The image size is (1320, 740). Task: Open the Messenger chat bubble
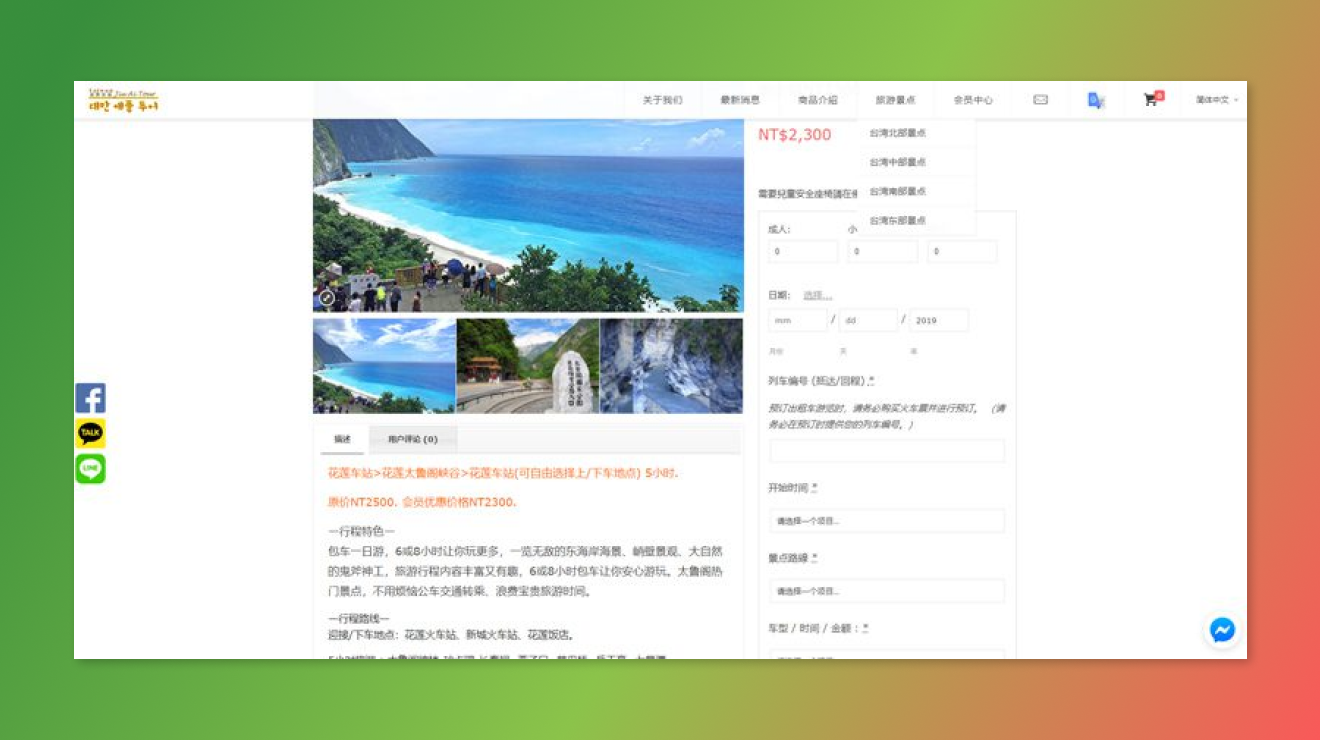coord(1222,630)
